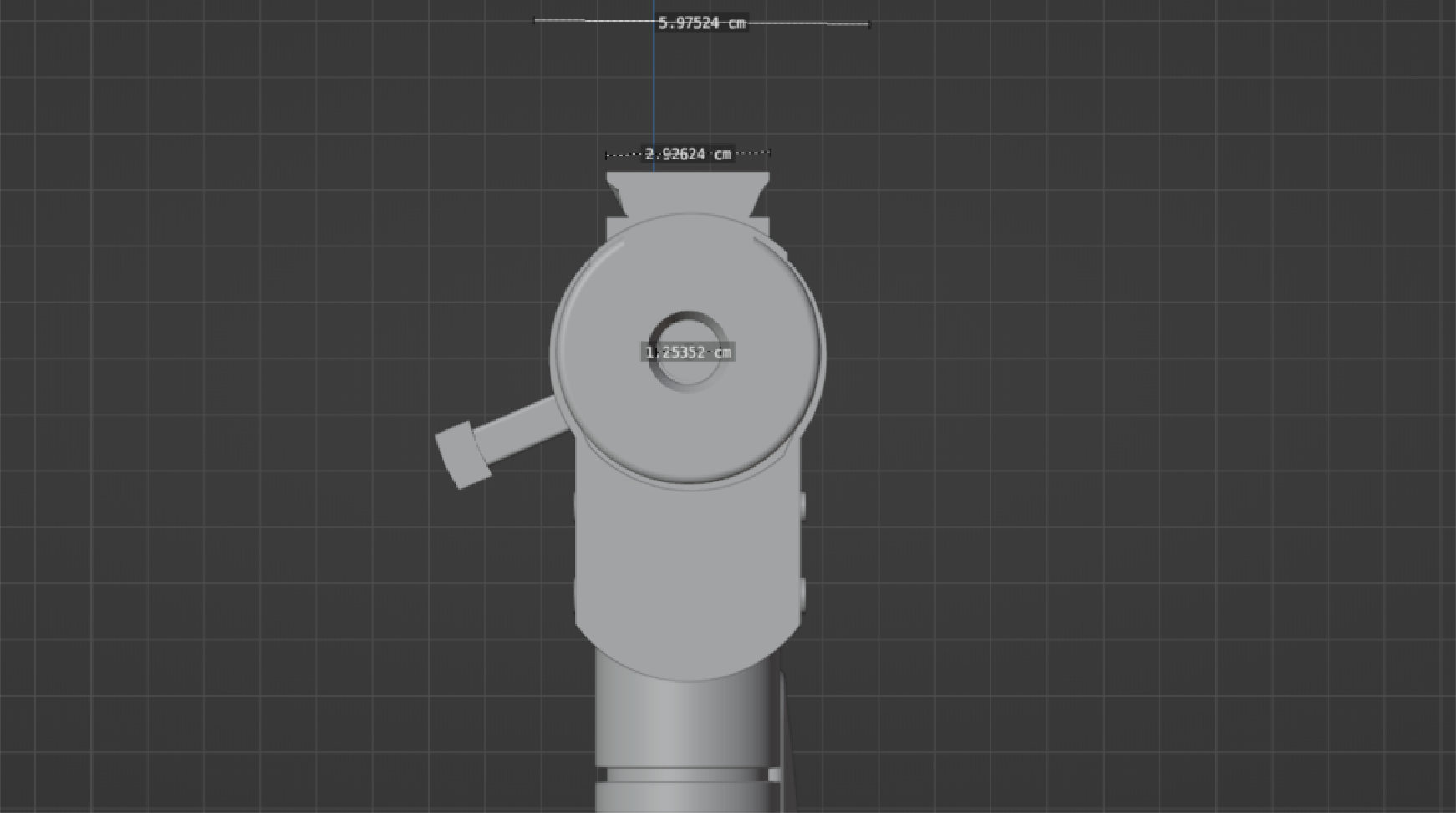Select the trapezoid mount atop the model
Viewport: 1456px width, 813px height.
[687, 192]
